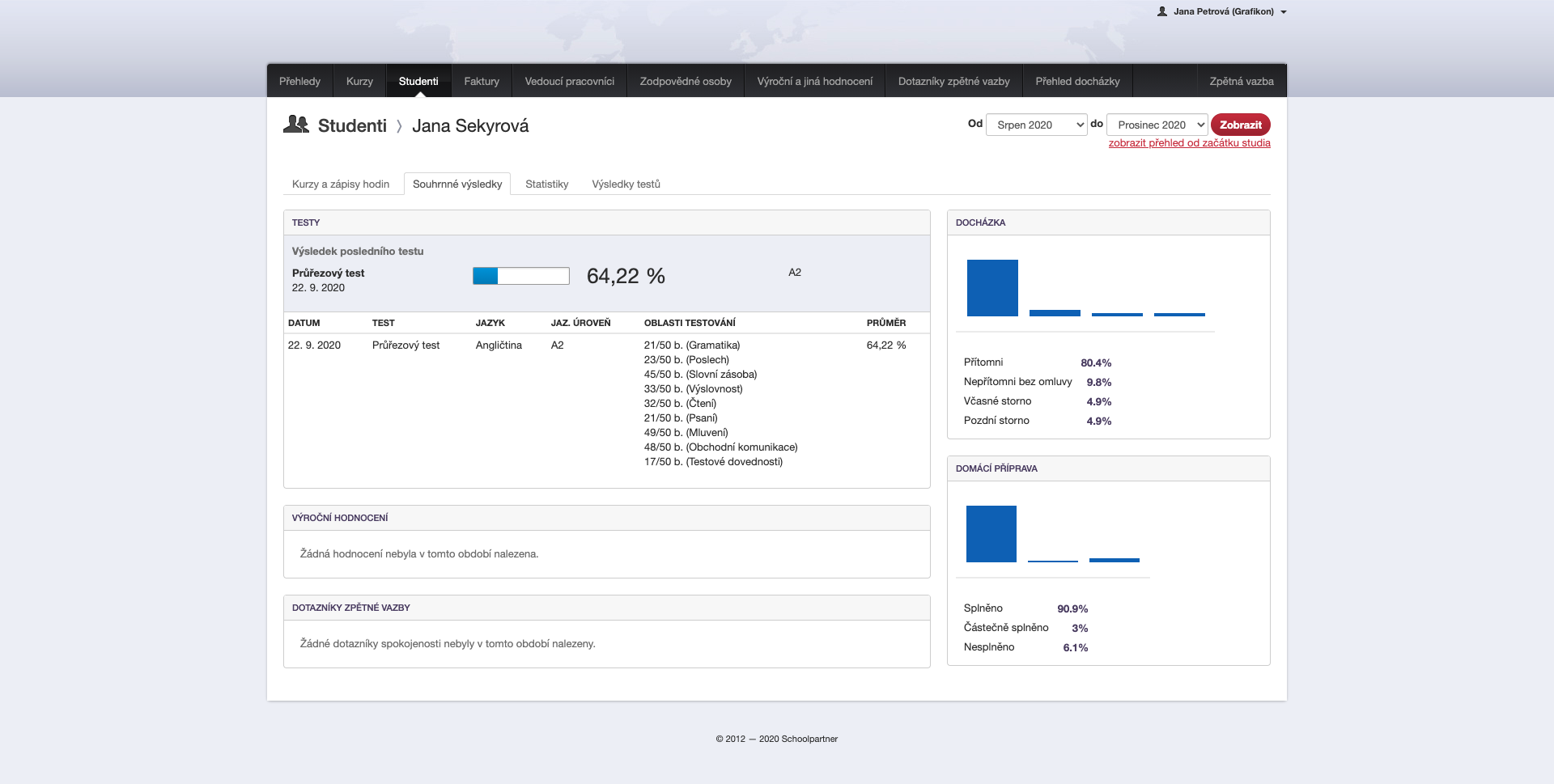Open the Jana Petrová account dropdown arrow

(1284, 12)
